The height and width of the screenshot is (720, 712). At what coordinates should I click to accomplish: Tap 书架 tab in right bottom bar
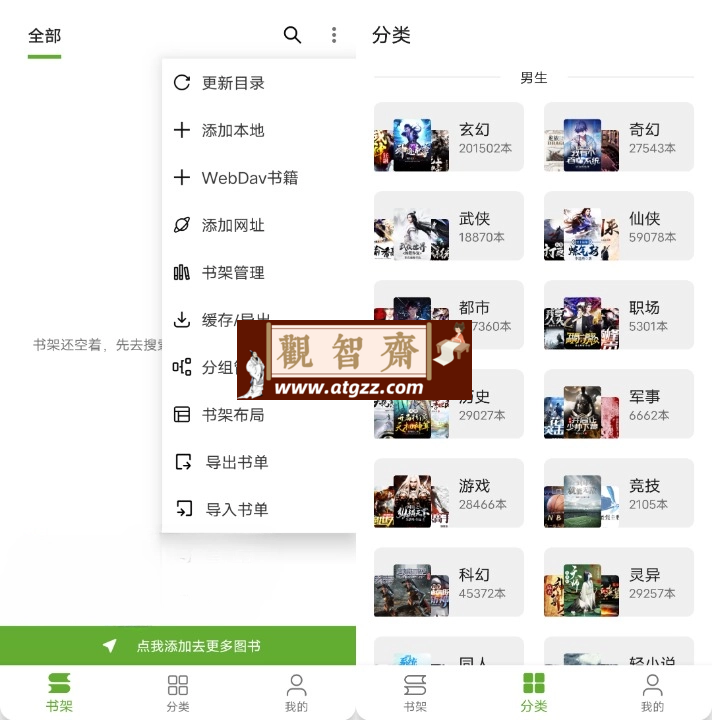click(415, 692)
